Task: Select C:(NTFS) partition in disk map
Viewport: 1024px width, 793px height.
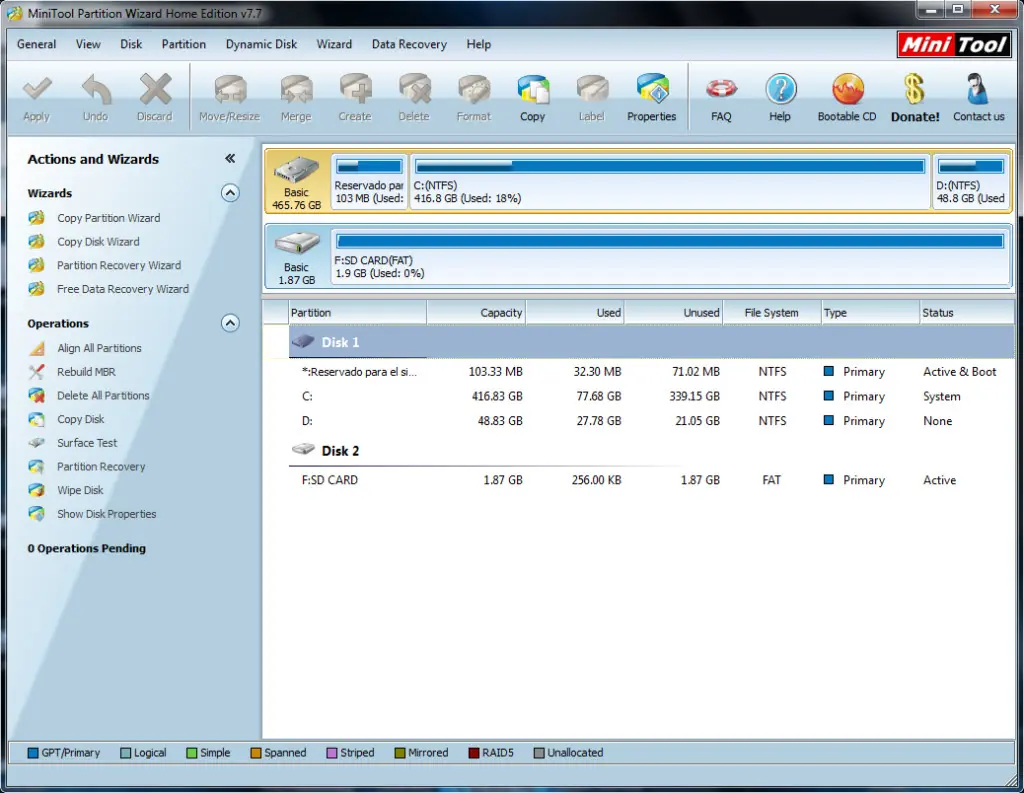Action: pos(670,181)
